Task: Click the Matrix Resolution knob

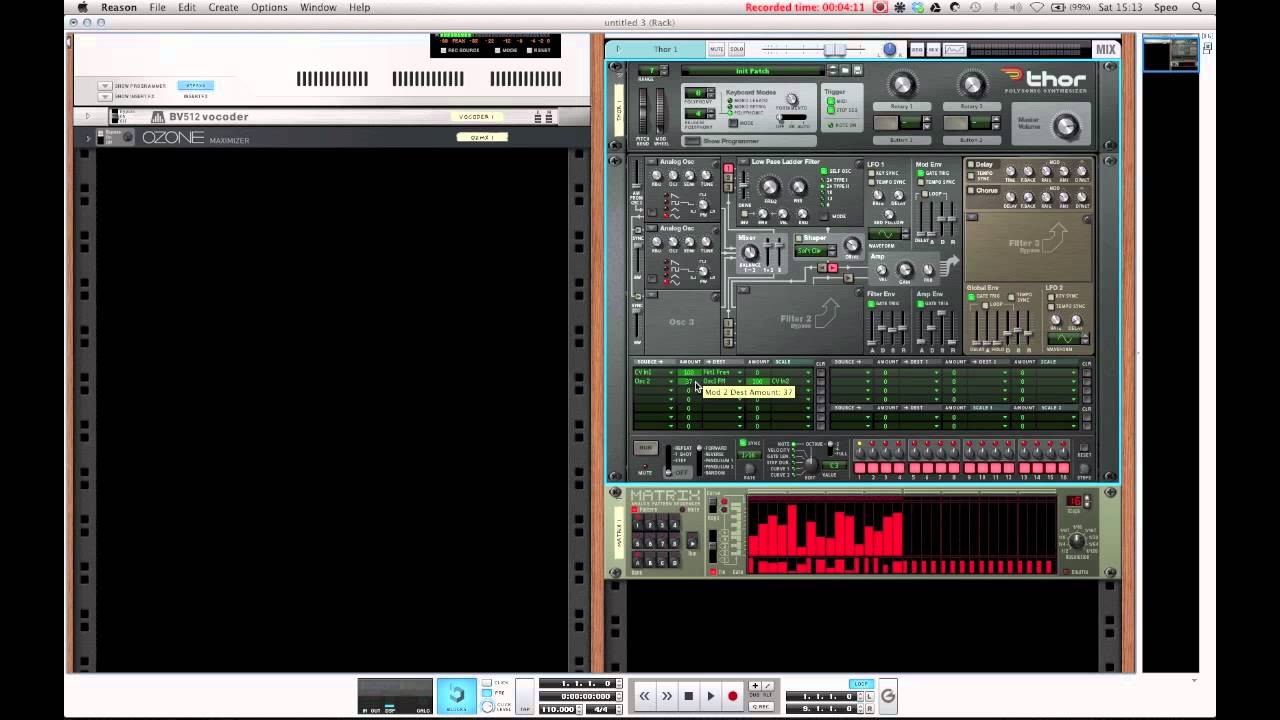Action: point(1076,540)
